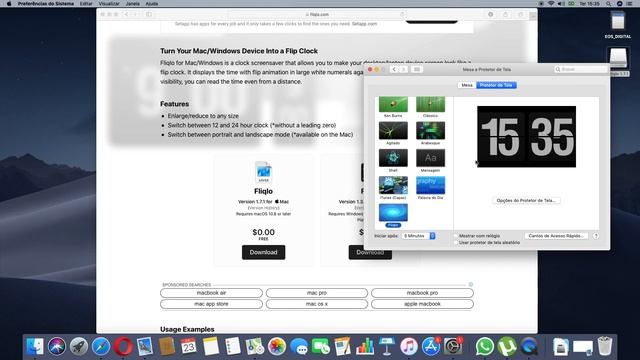
Task: Launch Siri from the dock
Action: [x=57, y=347]
